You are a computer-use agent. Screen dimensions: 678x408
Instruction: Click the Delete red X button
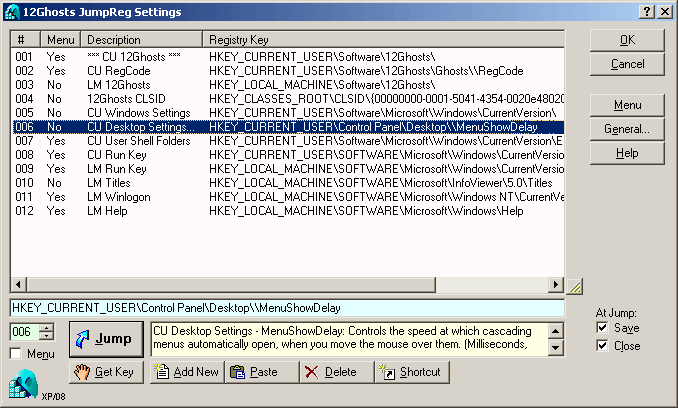pos(337,372)
